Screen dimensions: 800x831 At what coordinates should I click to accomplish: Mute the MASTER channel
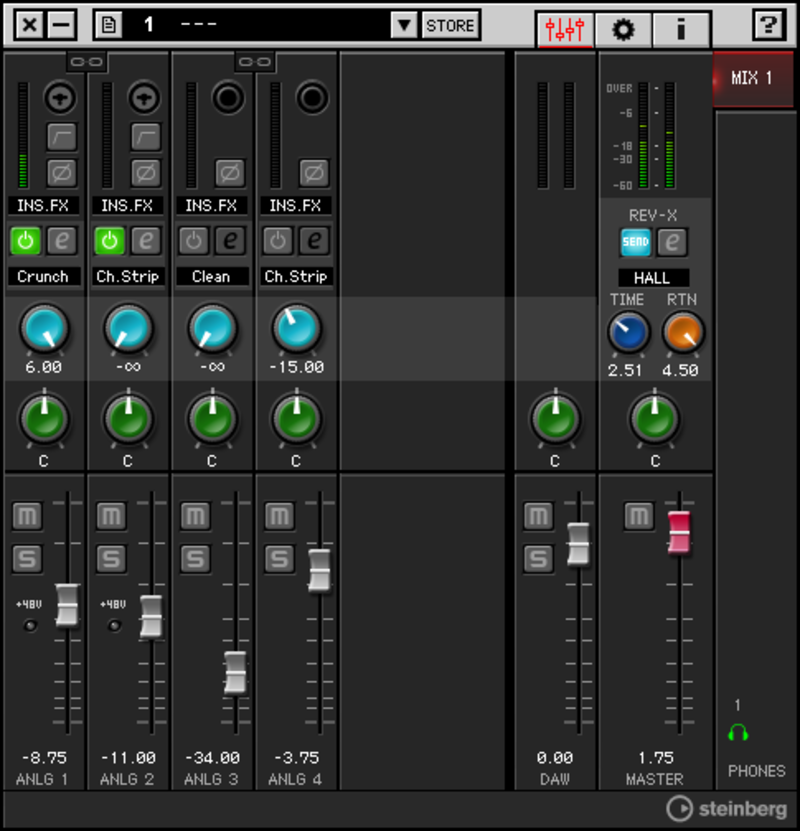[x=639, y=516]
